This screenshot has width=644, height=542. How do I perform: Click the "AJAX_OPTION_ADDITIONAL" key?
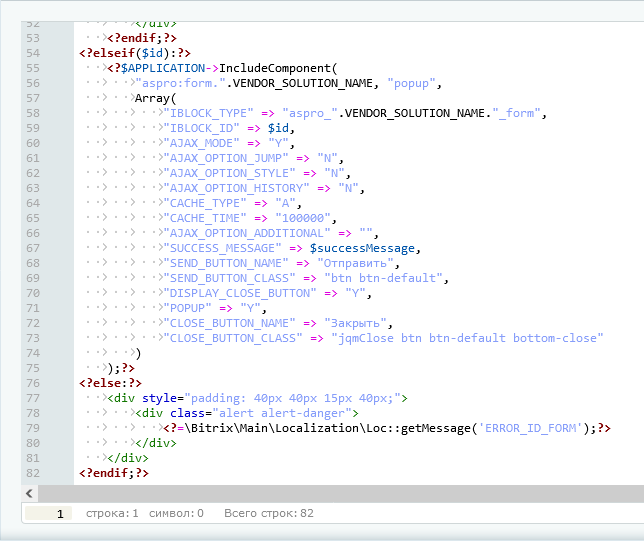click(x=247, y=233)
